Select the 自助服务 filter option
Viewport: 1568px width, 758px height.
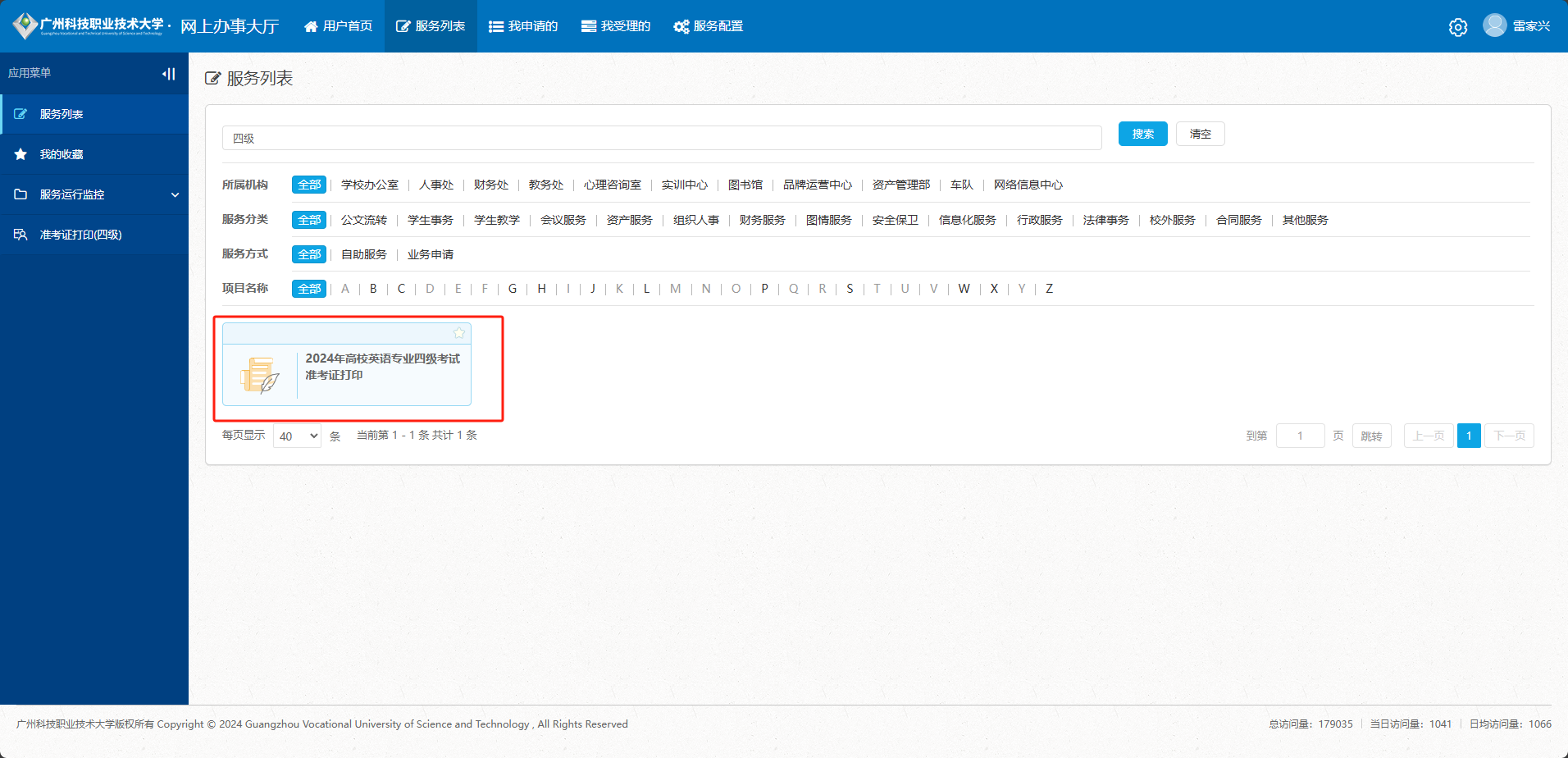coord(362,254)
